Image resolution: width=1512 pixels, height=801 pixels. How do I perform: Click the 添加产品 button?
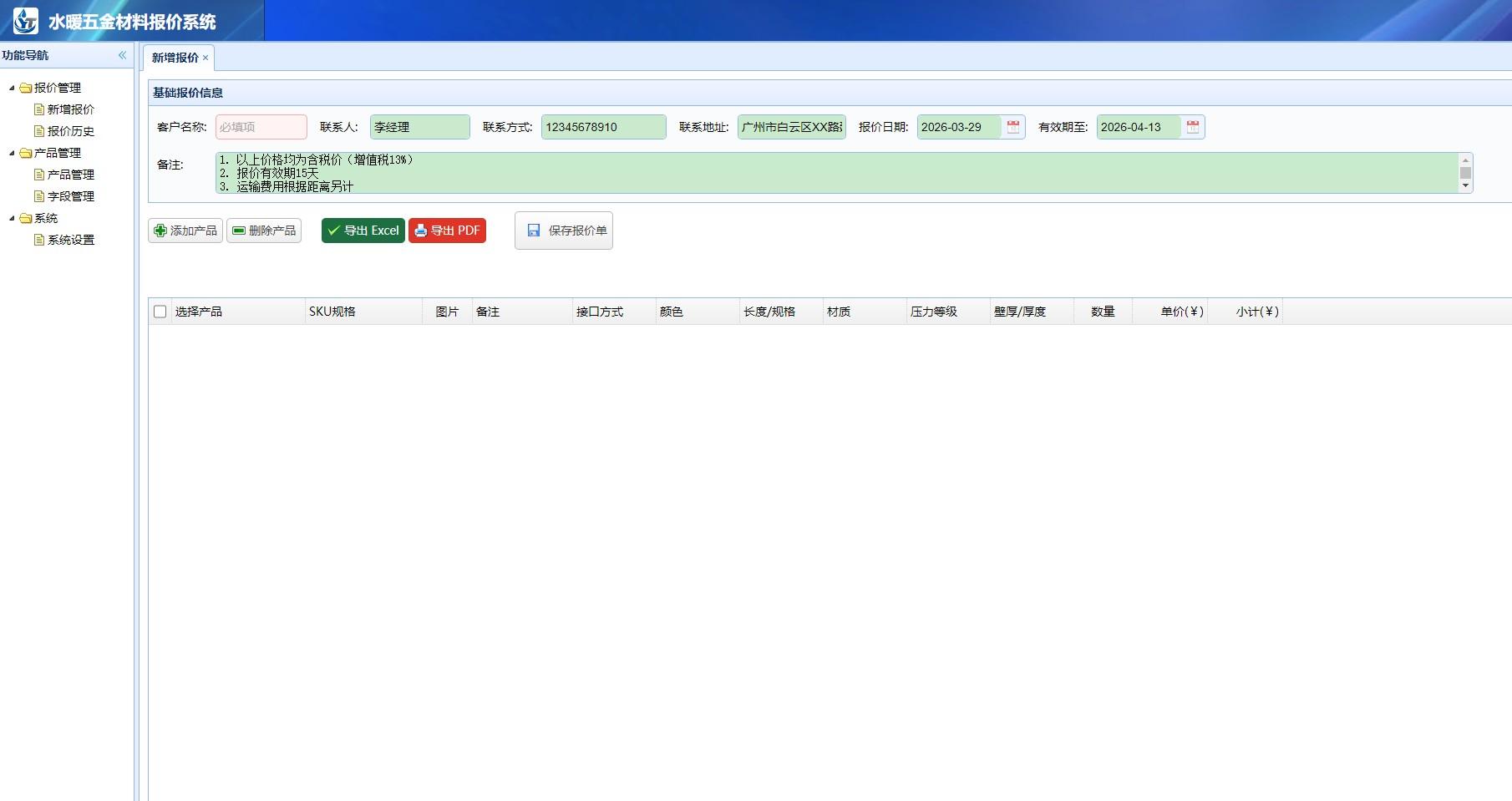click(185, 231)
